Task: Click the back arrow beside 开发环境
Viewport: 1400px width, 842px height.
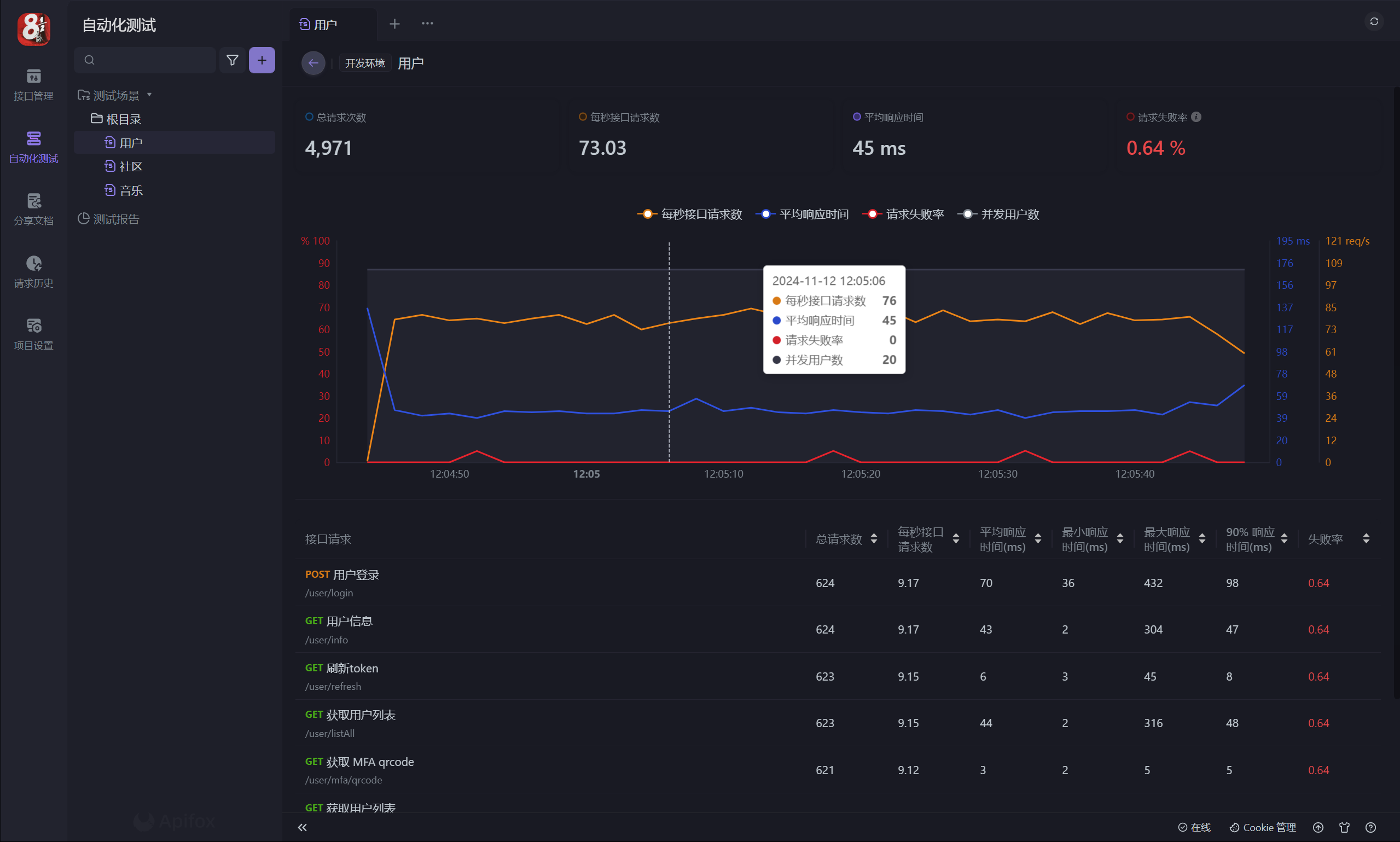Action: pos(313,63)
